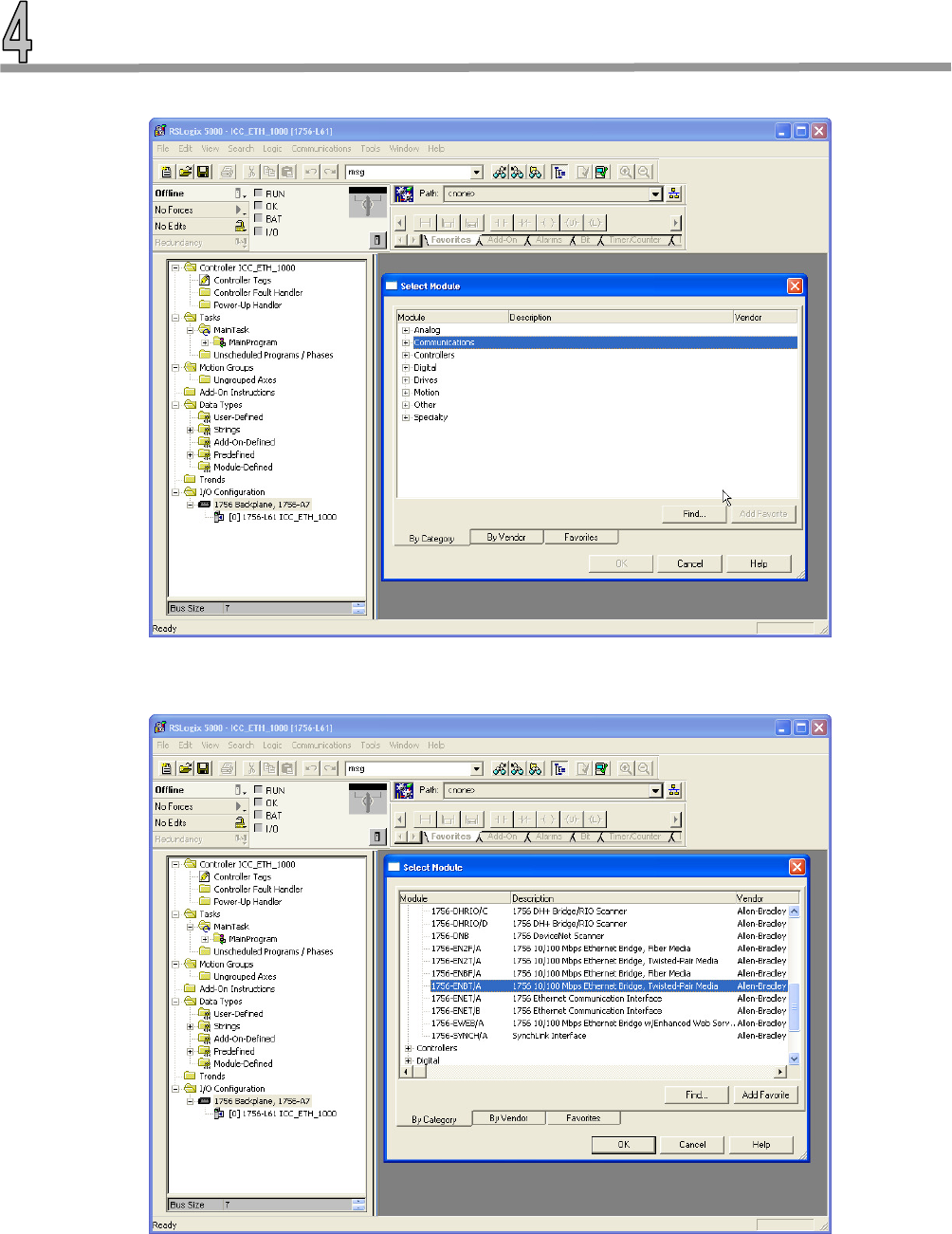The height and width of the screenshot is (1234, 952).
Task: Click Paste icon in upper window toolbar
Action: pos(287,172)
